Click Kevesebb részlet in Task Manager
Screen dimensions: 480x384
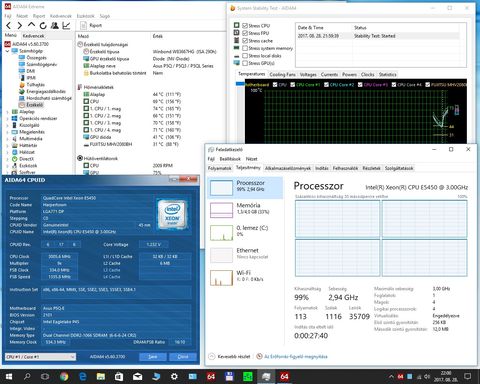pyautogui.click(x=229, y=357)
